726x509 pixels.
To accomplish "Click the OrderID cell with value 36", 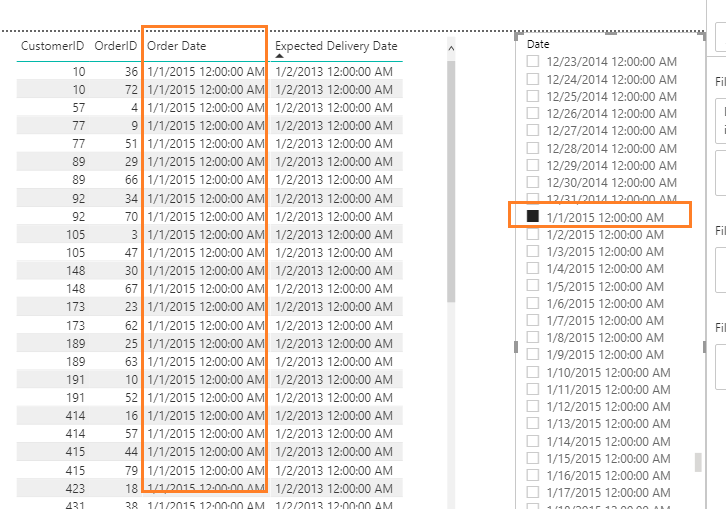I will [x=131, y=71].
